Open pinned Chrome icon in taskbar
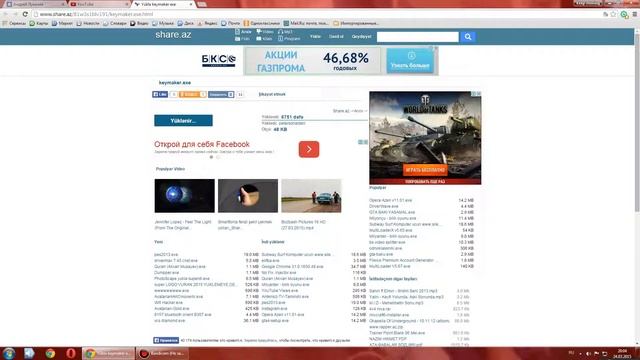Screen dimensions: 640x360 pyautogui.click(x=50, y=353)
